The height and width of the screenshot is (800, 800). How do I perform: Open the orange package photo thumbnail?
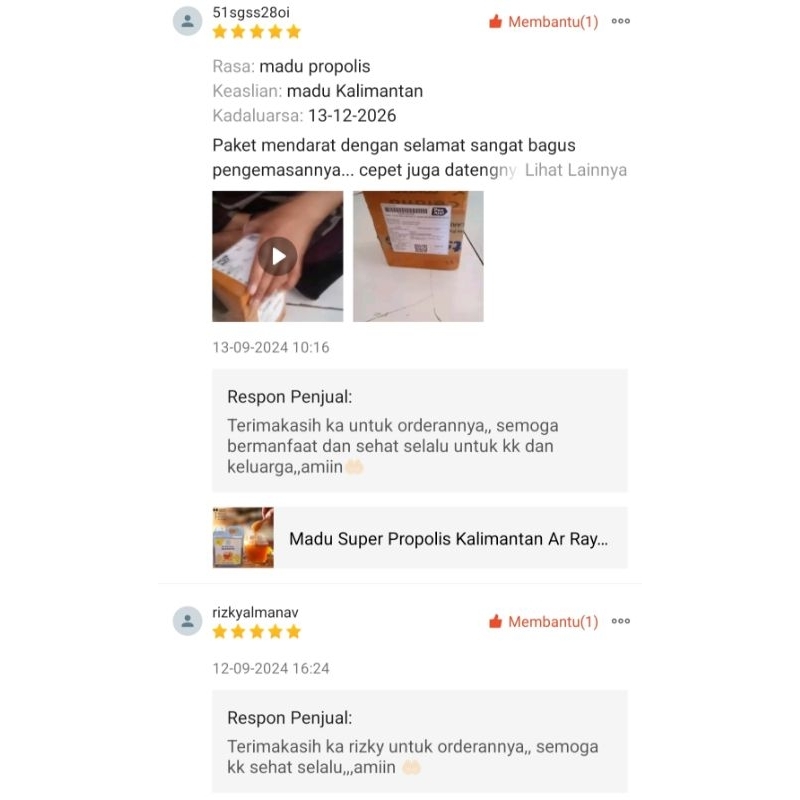click(418, 256)
